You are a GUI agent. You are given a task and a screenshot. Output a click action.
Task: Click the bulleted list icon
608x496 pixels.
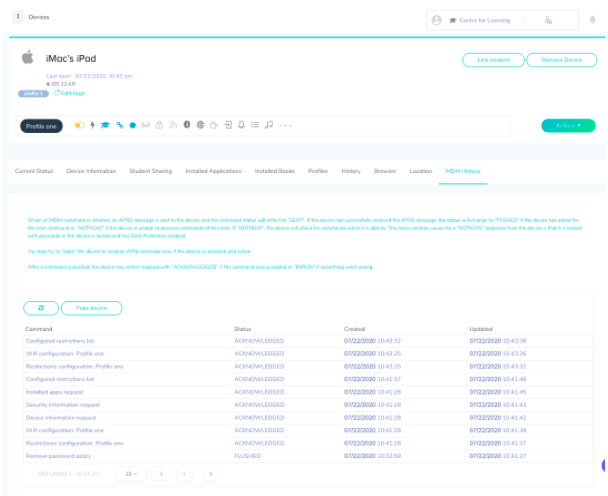tap(255, 124)
